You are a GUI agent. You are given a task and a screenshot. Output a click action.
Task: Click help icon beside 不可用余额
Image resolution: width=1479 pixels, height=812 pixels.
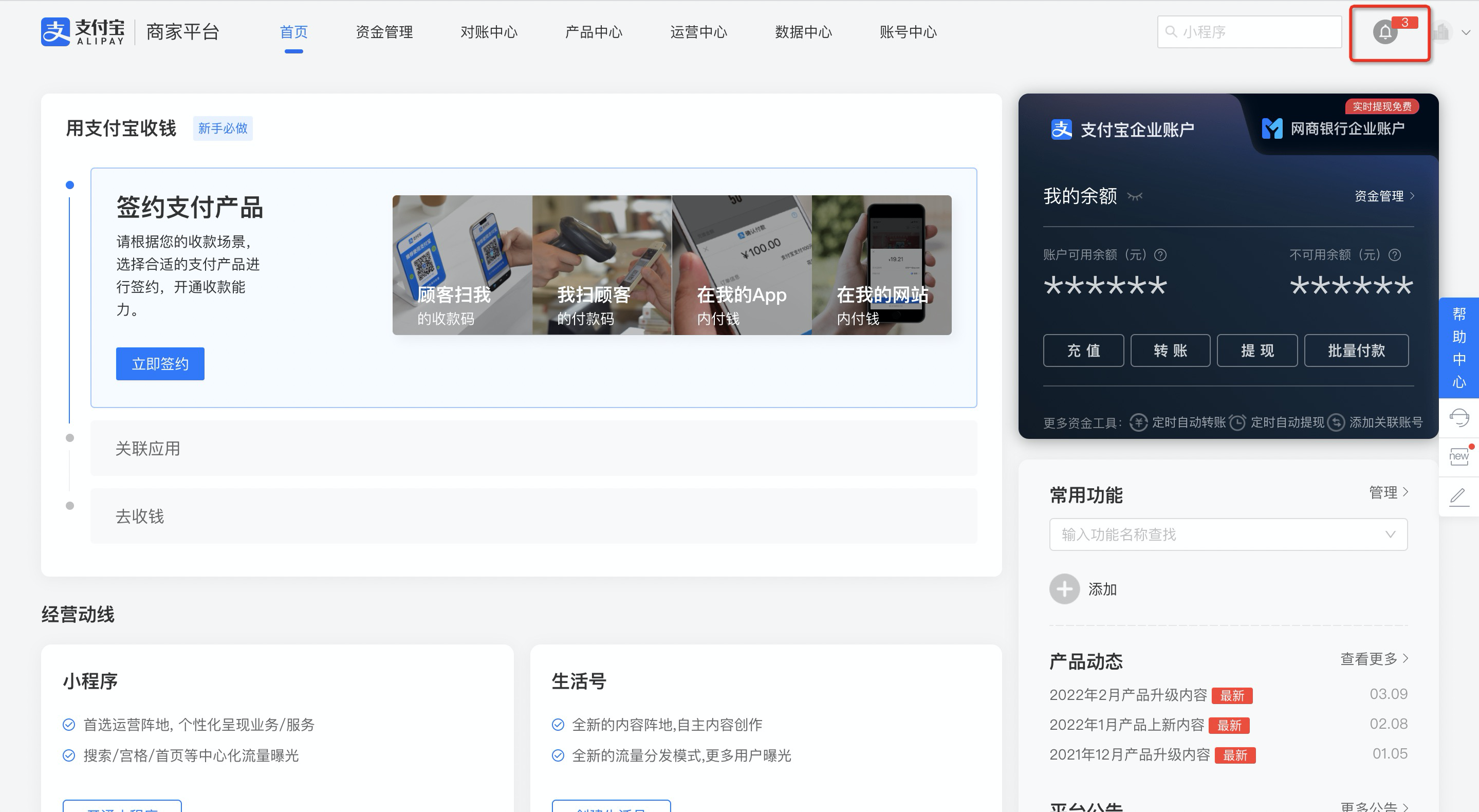[1395, 255]
